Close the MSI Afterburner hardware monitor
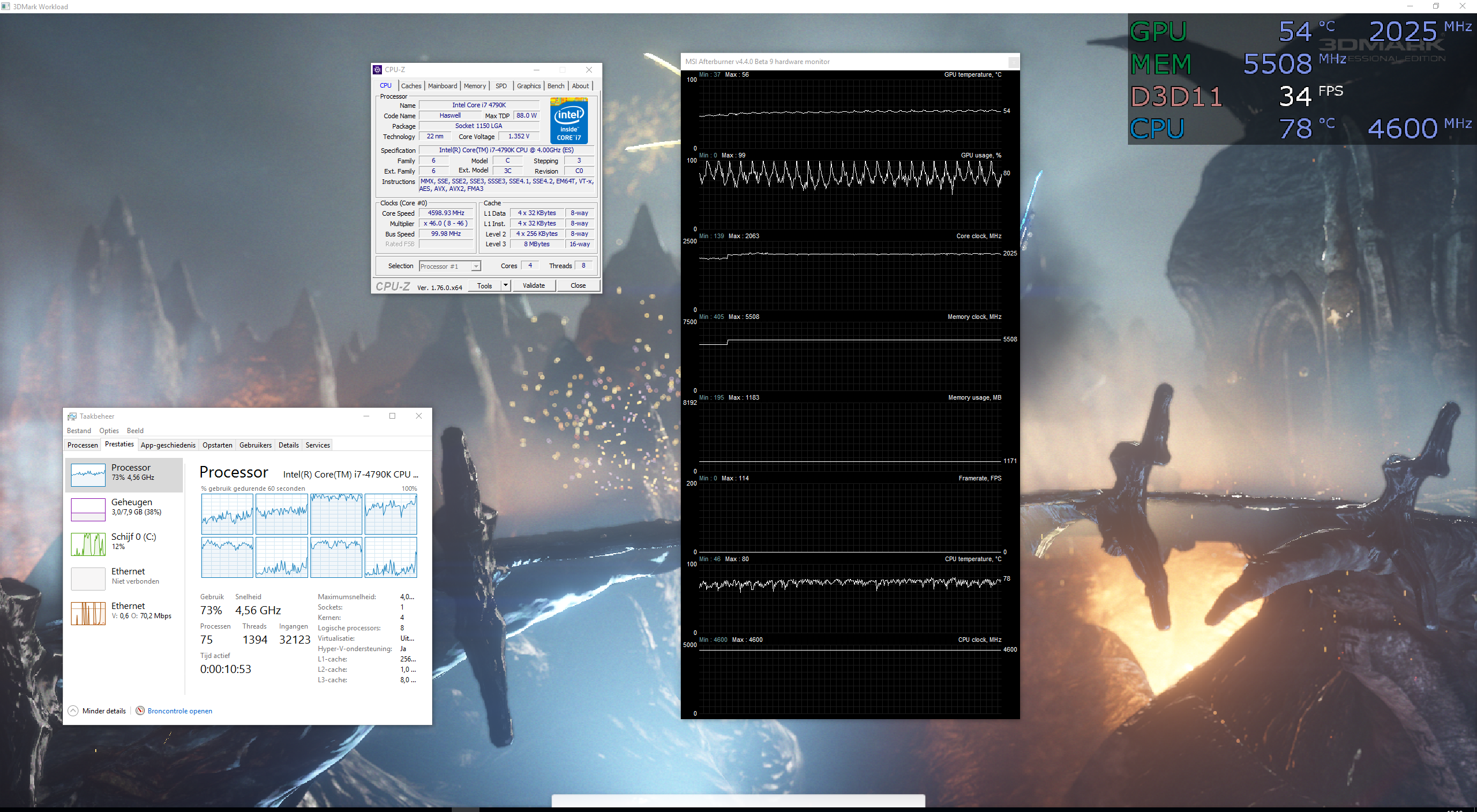Image resolution: width=1477 pixels, height=812 pixels. tap(1014, 62)
